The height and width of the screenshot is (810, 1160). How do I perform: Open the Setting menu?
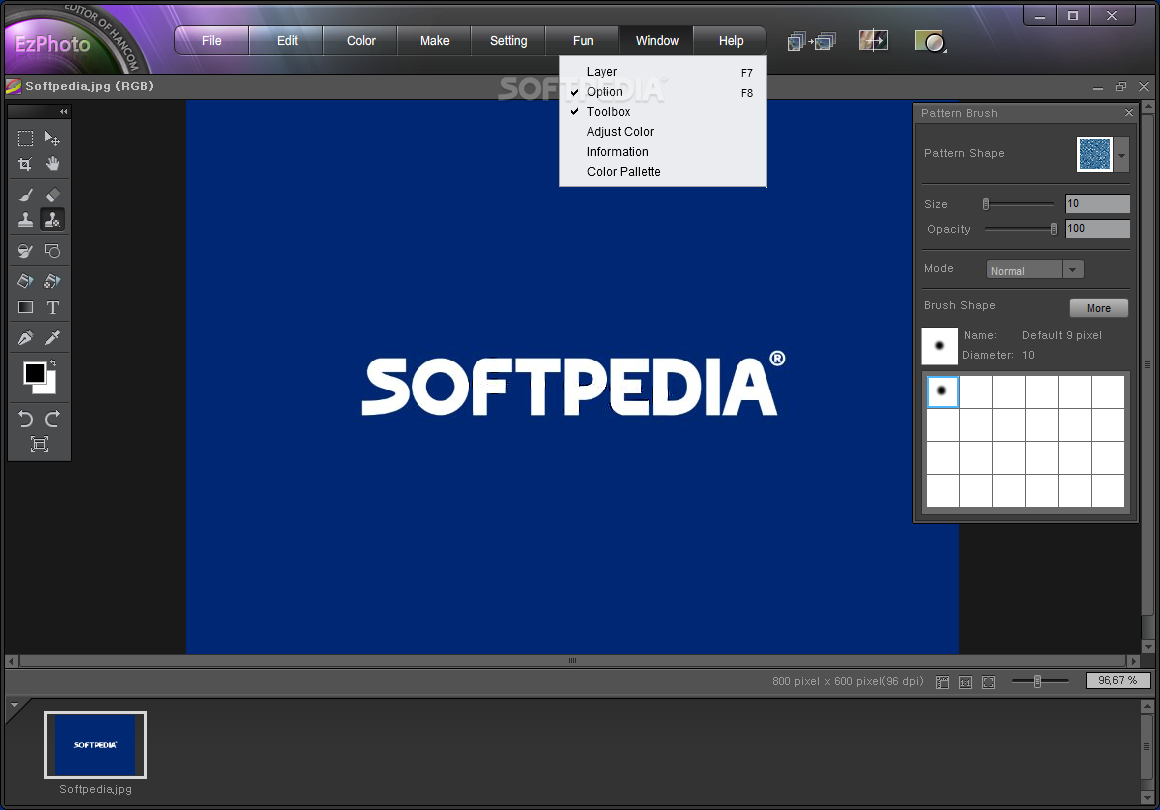tap(508, 41)
